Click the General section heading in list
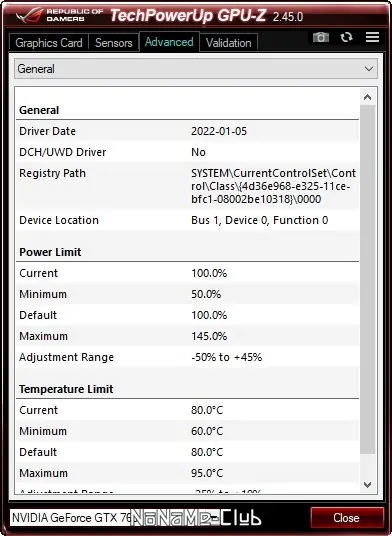 (39, 110)
